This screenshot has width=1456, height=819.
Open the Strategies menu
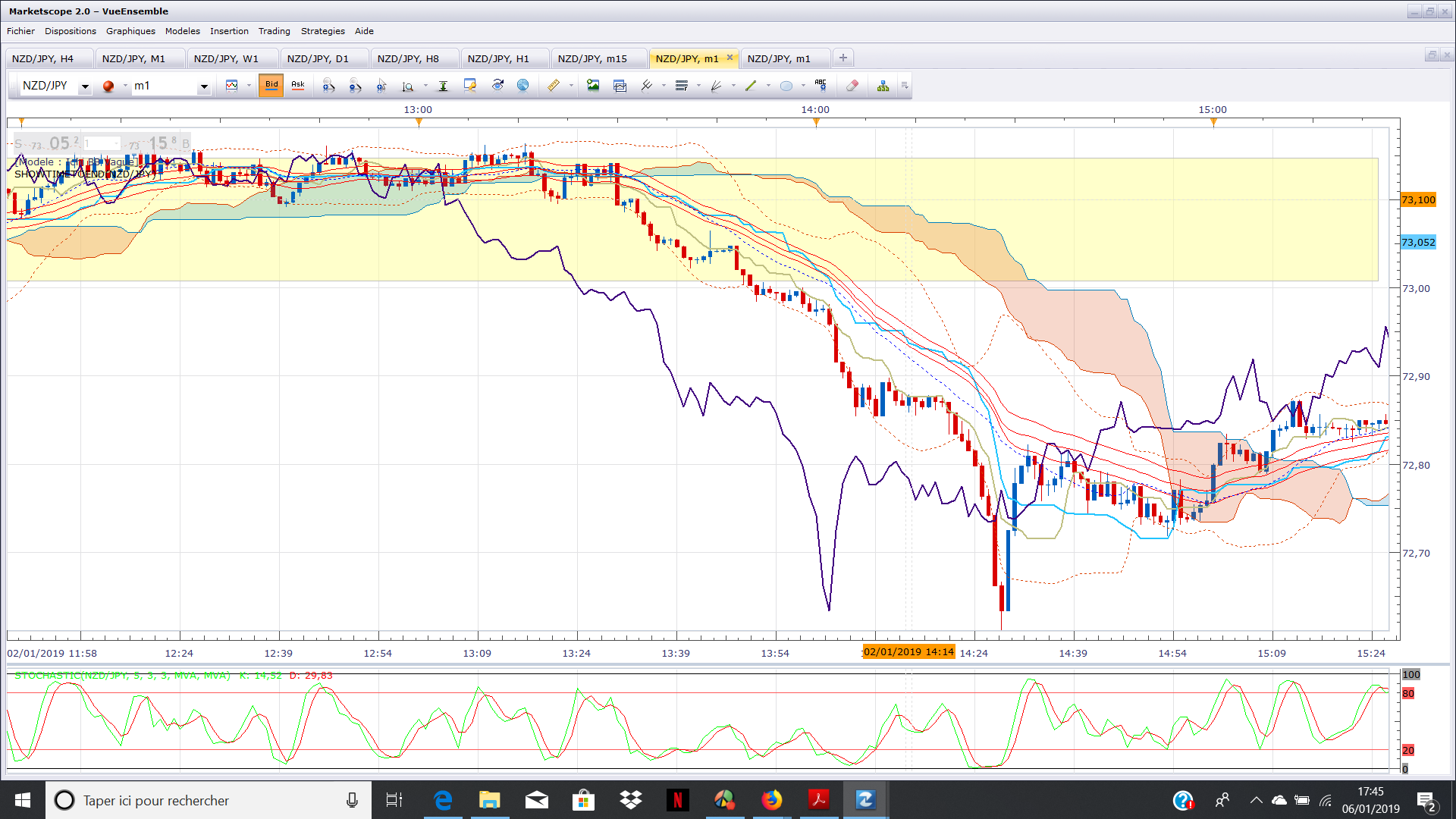(x=322, y=31)
